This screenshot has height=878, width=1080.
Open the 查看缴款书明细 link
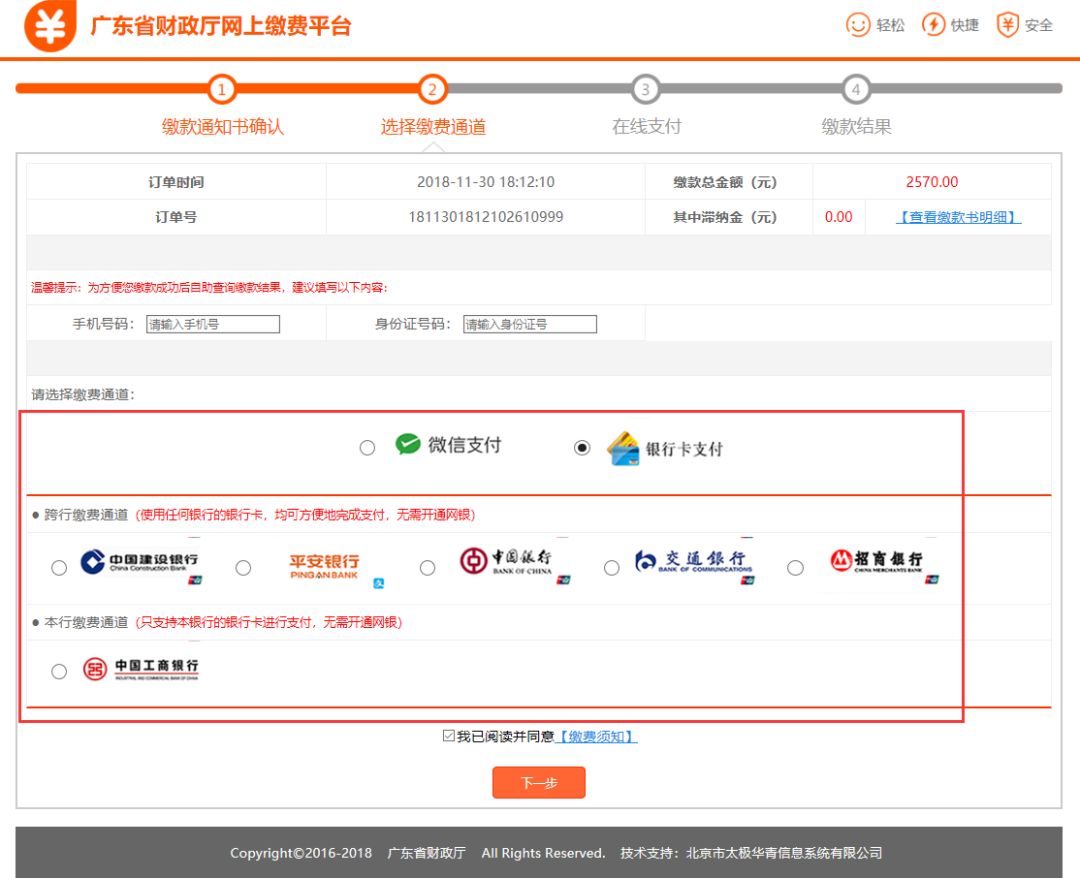point(958,218)
